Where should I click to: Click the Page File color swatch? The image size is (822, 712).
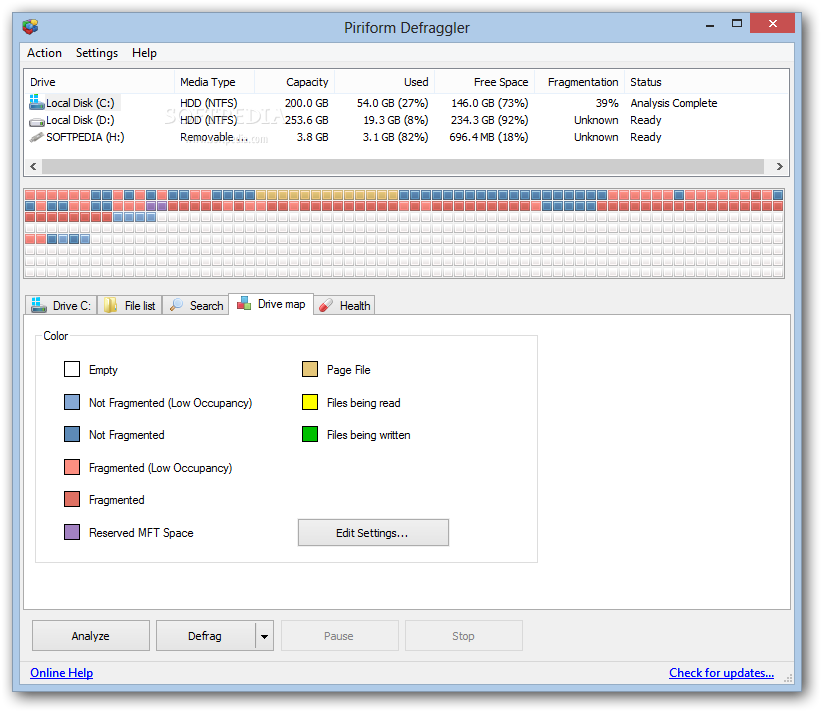coord(310,369)
